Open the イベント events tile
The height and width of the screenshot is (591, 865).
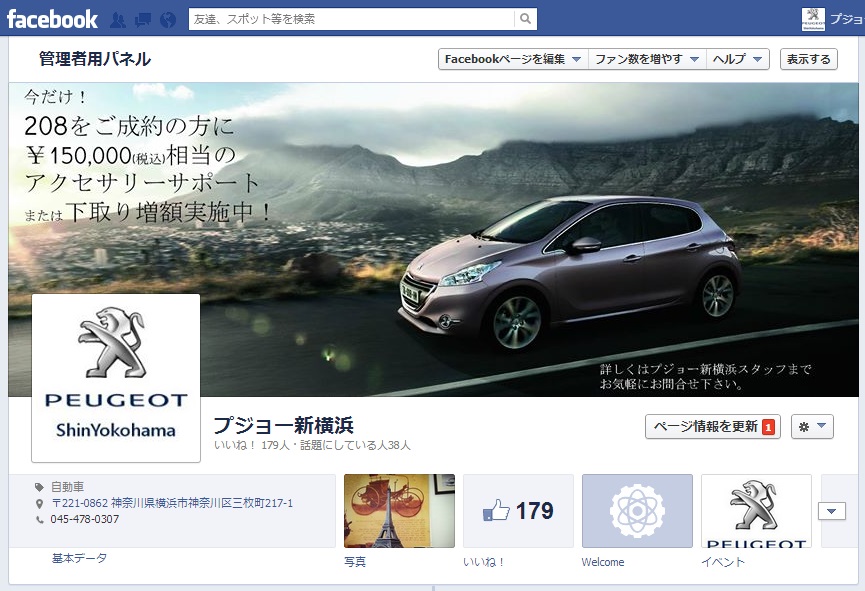[756, 511]
